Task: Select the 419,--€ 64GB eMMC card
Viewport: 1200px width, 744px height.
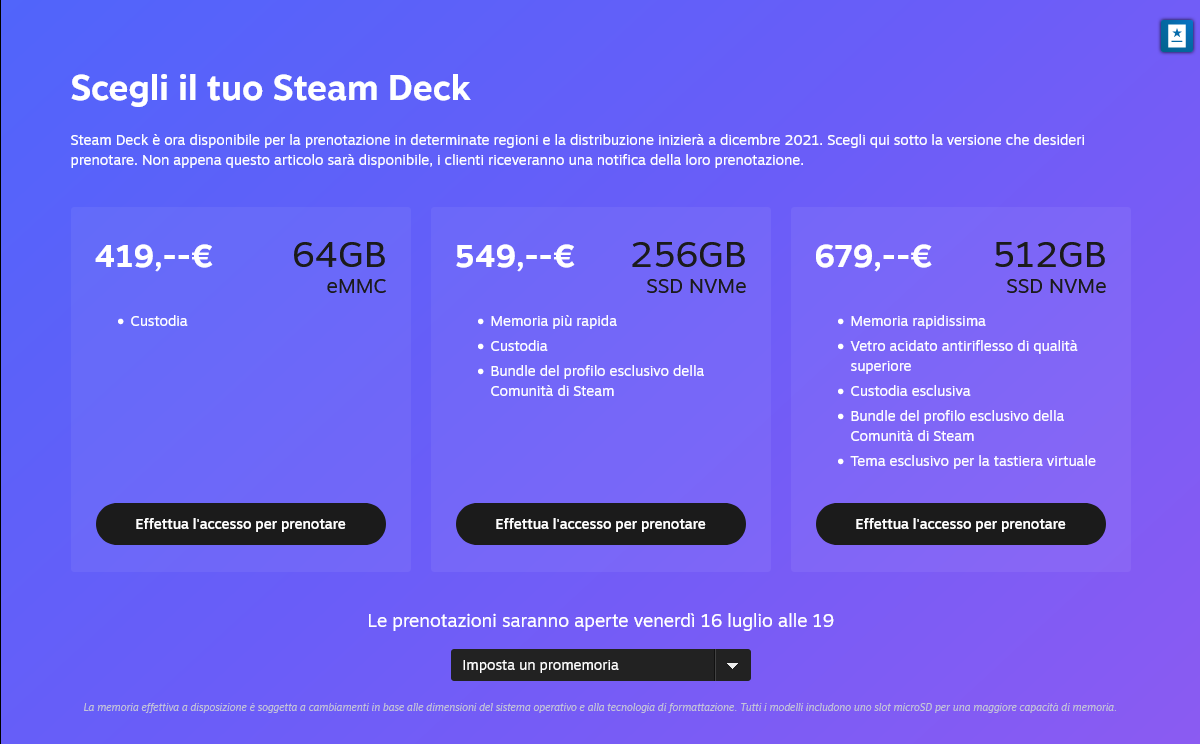Action: pyautogui.click(x=240, y=389)
